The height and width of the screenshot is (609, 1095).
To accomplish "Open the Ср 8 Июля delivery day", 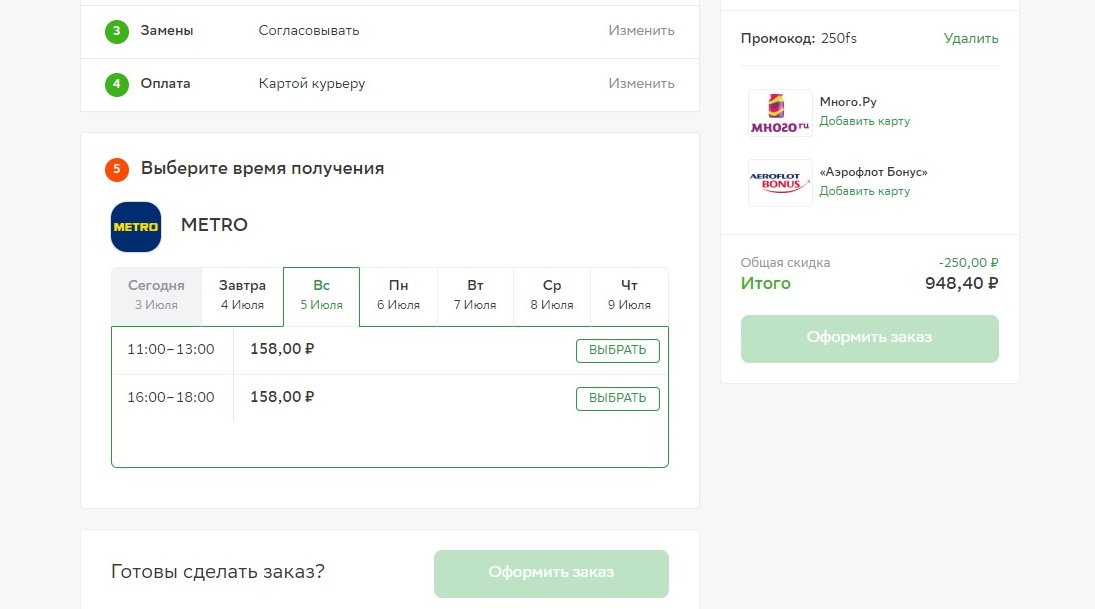I will pyautogui.click(x=552, y=297).
